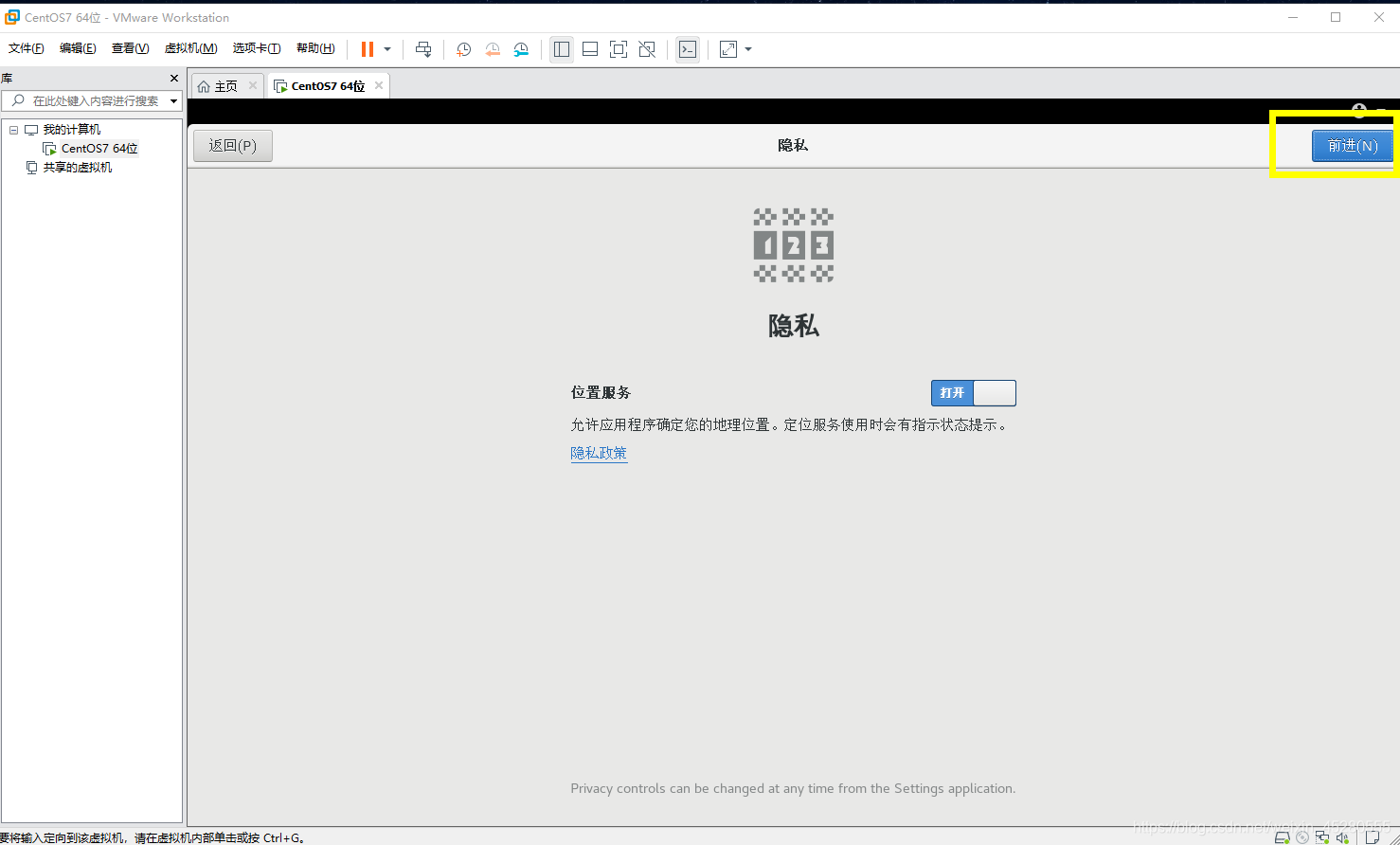This screenshot has width=1400, height=845.
Task: Toggle the 位置服务 location switch
Action: coord(974,392)
